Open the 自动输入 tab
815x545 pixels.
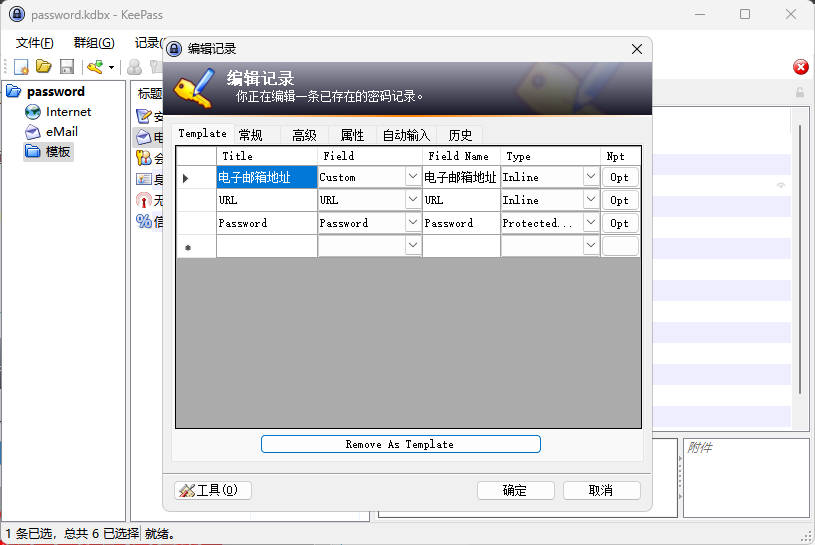tap(406, 135)
